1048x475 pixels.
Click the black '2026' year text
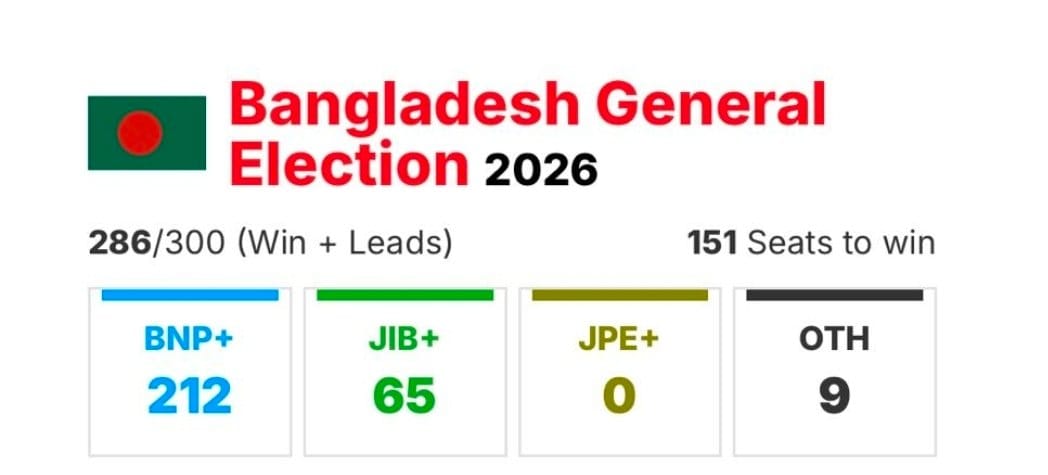pos(541,169)
